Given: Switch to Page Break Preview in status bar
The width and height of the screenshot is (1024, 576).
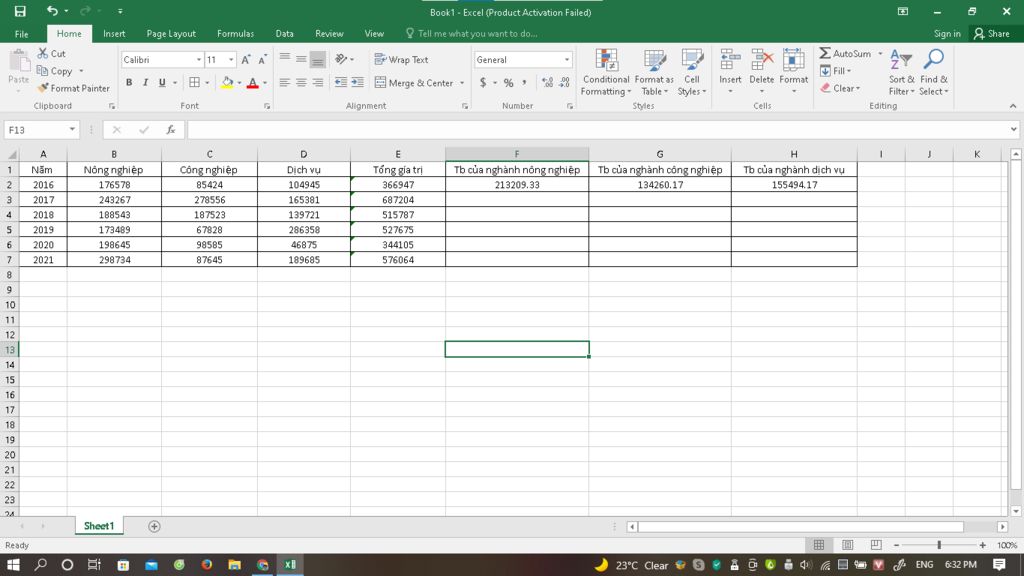Looking at the screenshot, I should click(x=876, y=545).
